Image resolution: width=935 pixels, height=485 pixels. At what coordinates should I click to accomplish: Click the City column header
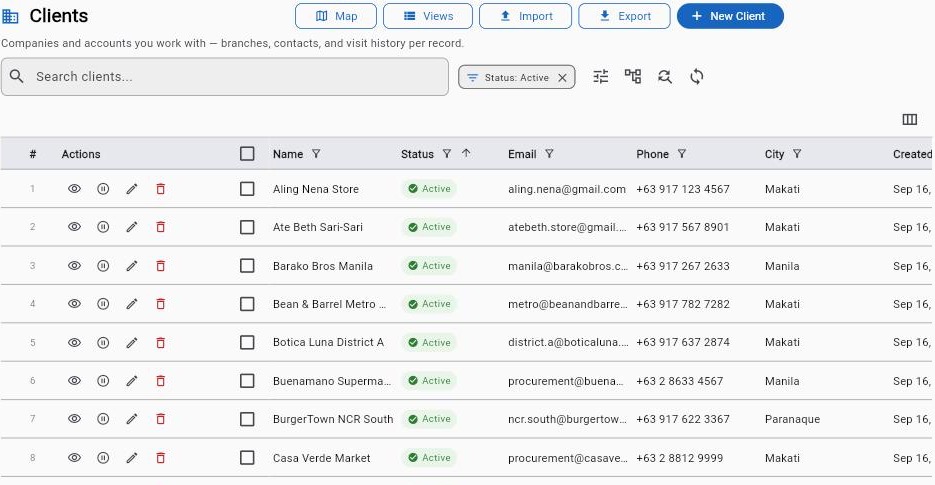[x=774, y=154]
